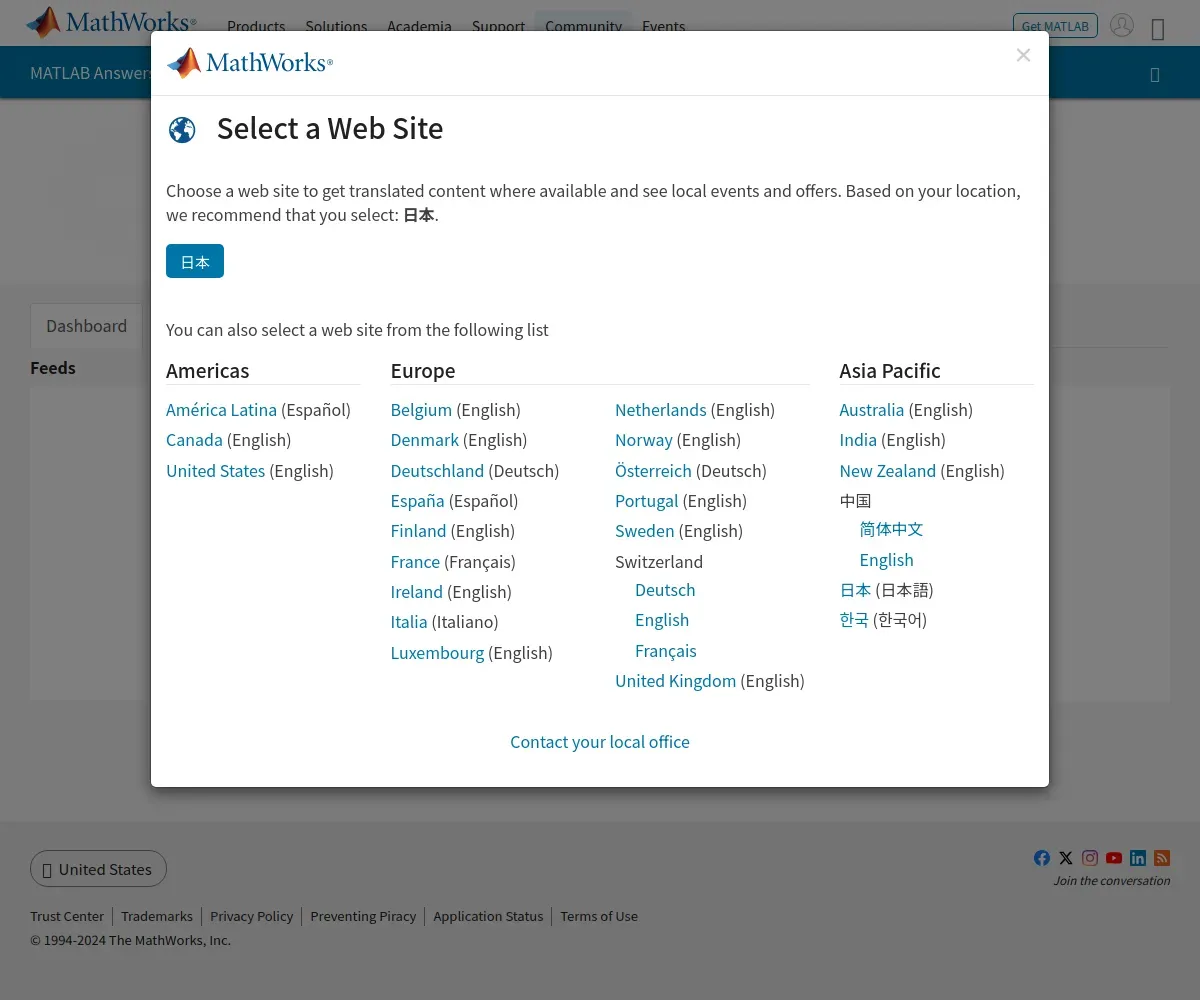Screen dimensions: 1200x1000
Task: Open the Products menu
Action: (x=256, y=27)
